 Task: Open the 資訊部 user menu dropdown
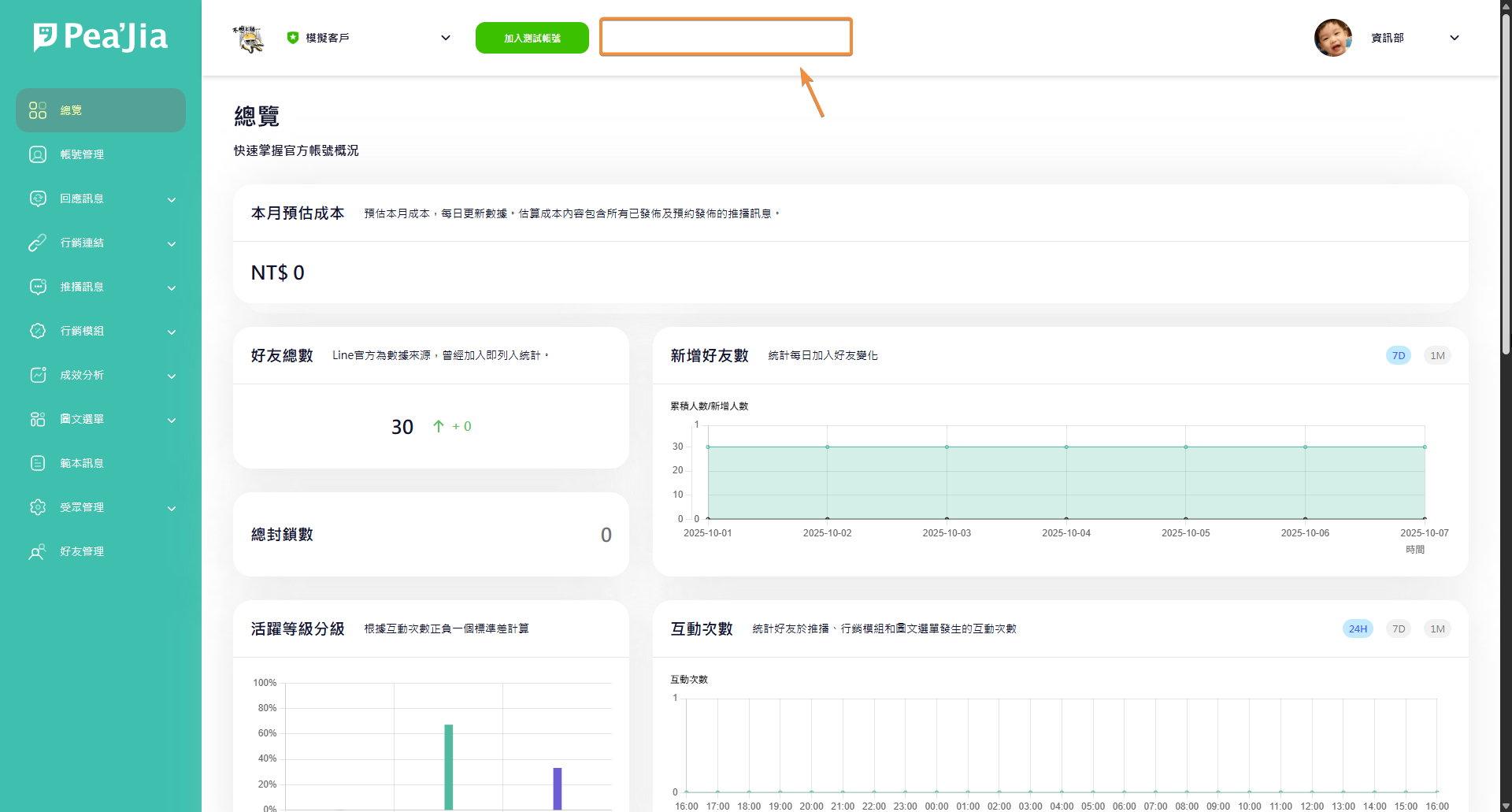point(1454,38)
